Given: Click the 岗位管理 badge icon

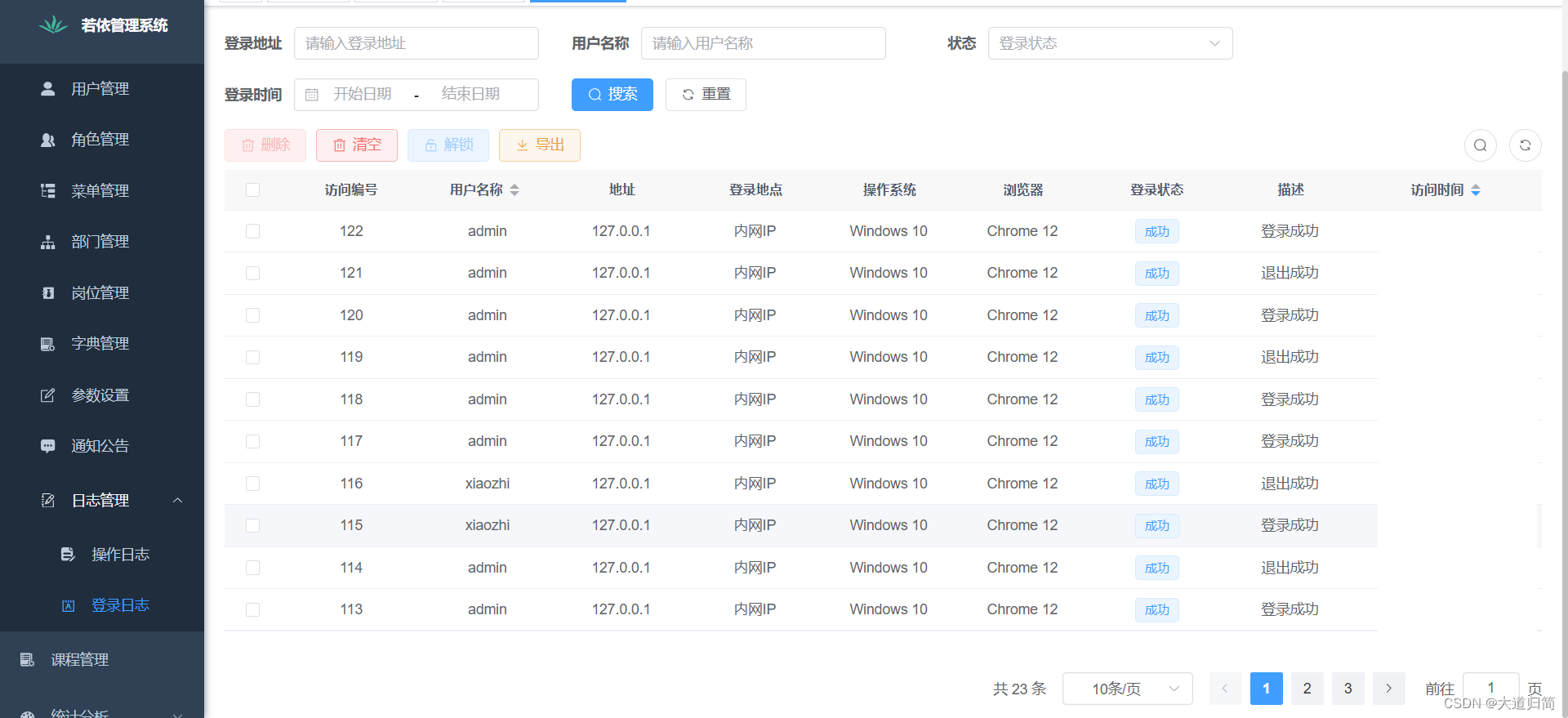Looking at the screenshot, I should coord(48,292).
